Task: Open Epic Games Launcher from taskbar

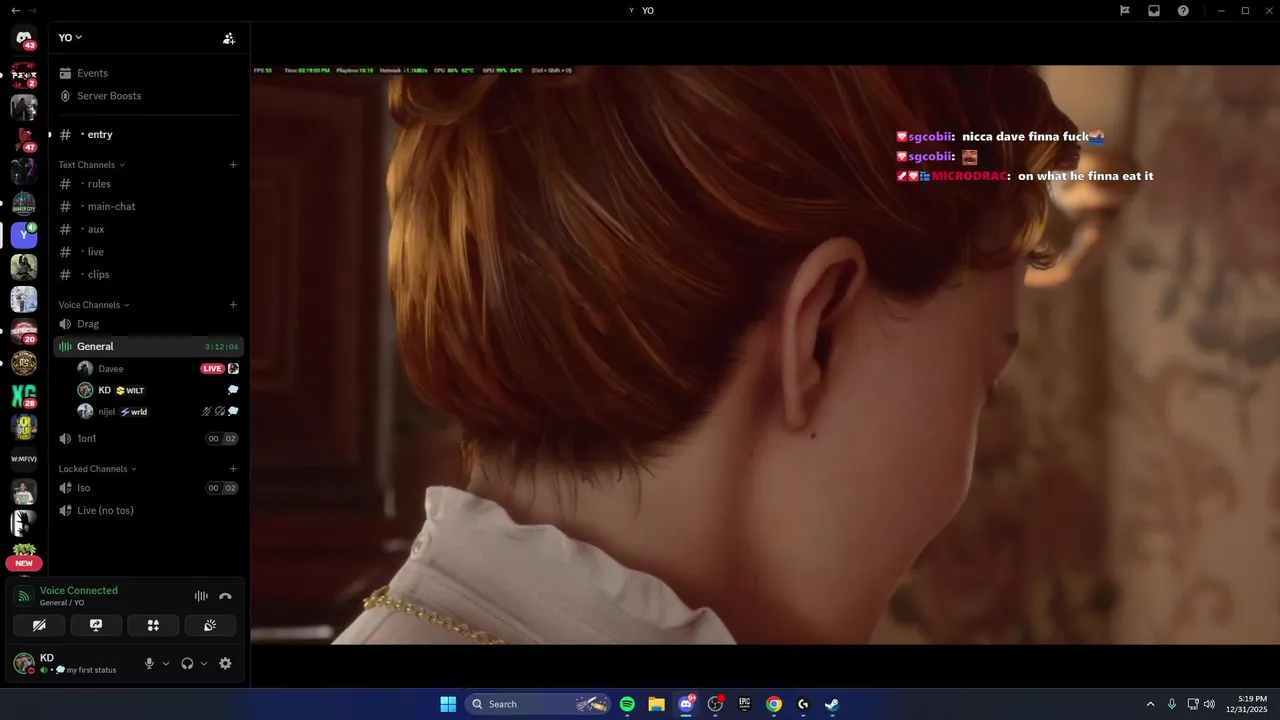Action: click(744, 704)
